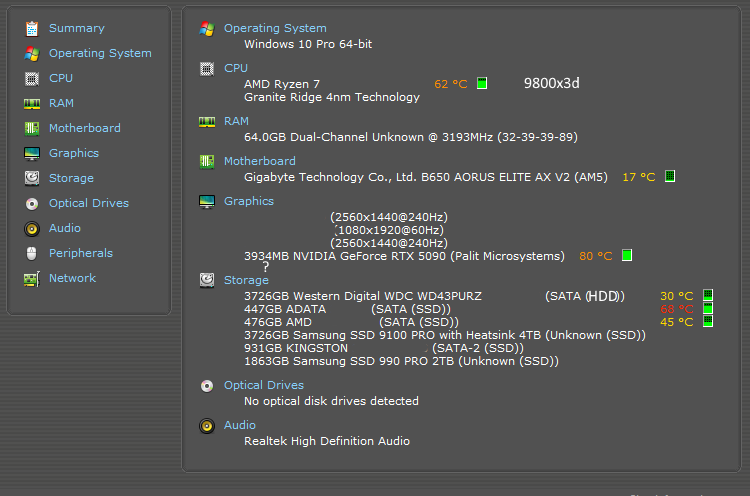This screenshot has width=750, height=496.
Task: Open Network in the sidebar
Action: 72,278
